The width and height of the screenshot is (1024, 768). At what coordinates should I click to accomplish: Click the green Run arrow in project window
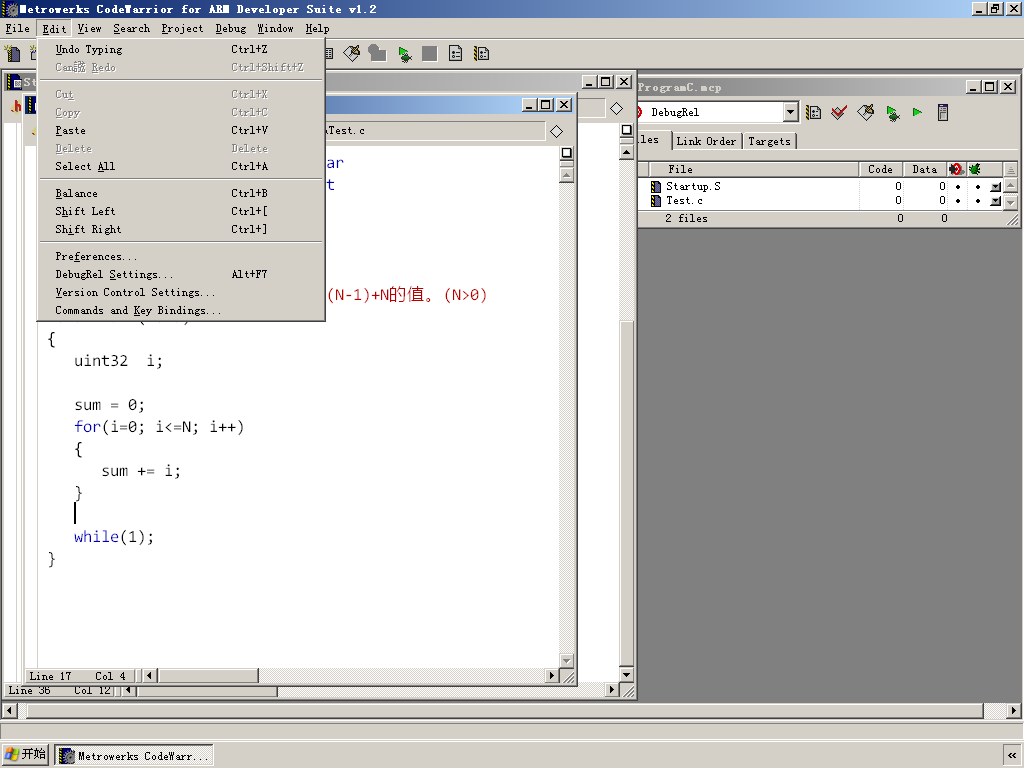point(918,112)
